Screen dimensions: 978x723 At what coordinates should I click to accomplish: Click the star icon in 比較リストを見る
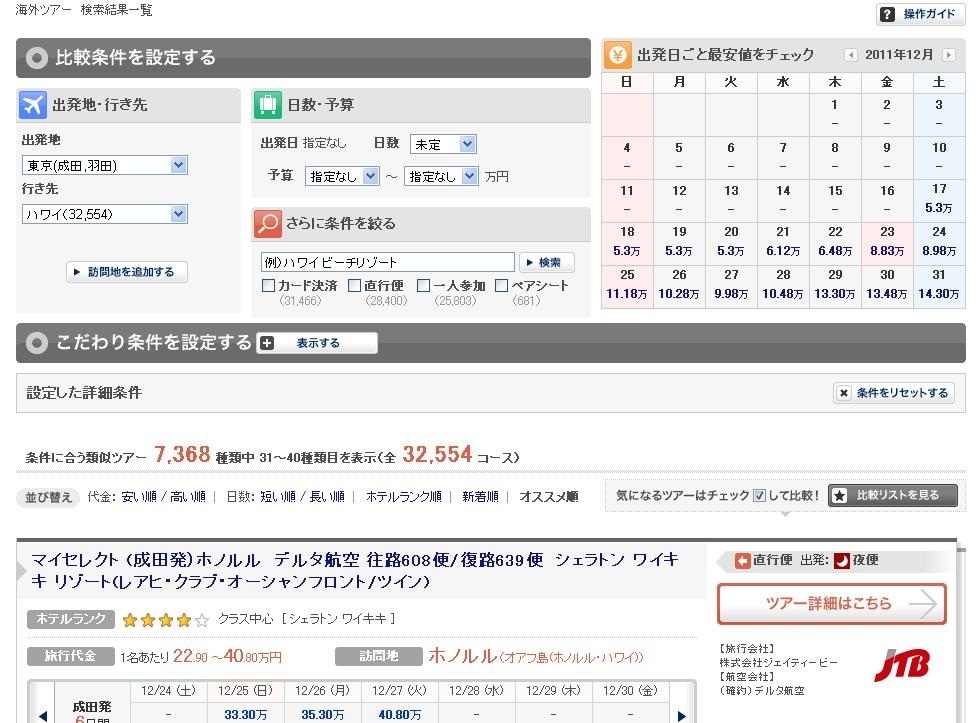click(x=840, y=495)
